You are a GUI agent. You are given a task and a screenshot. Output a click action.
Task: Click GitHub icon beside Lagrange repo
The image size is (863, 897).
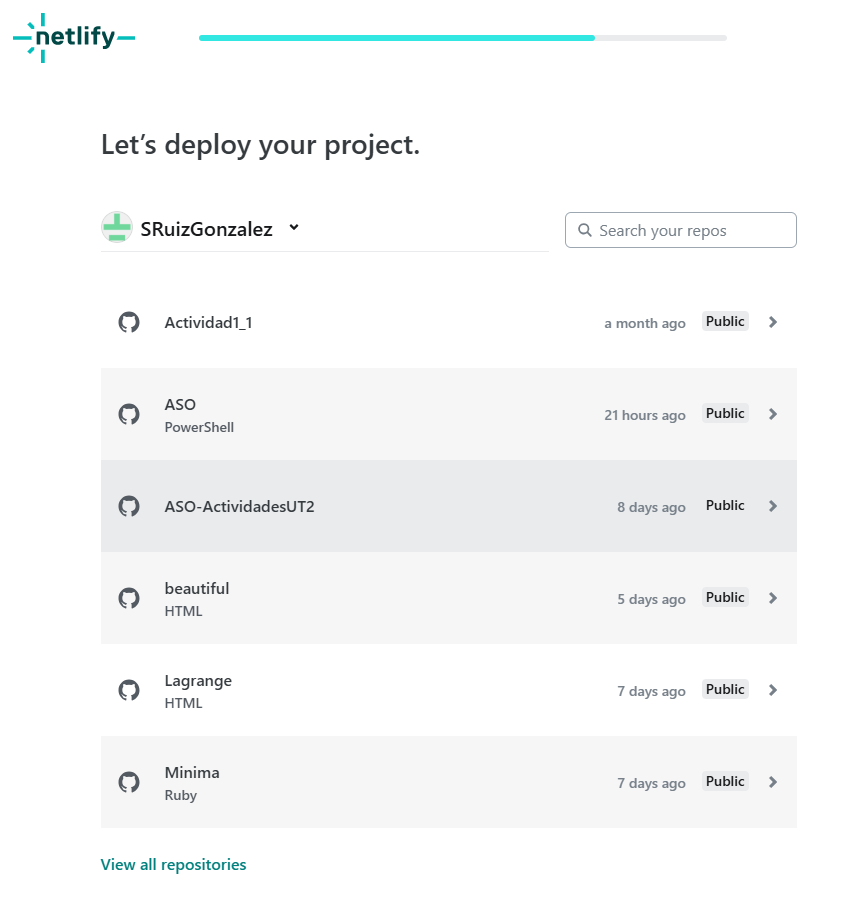(129, 690)
